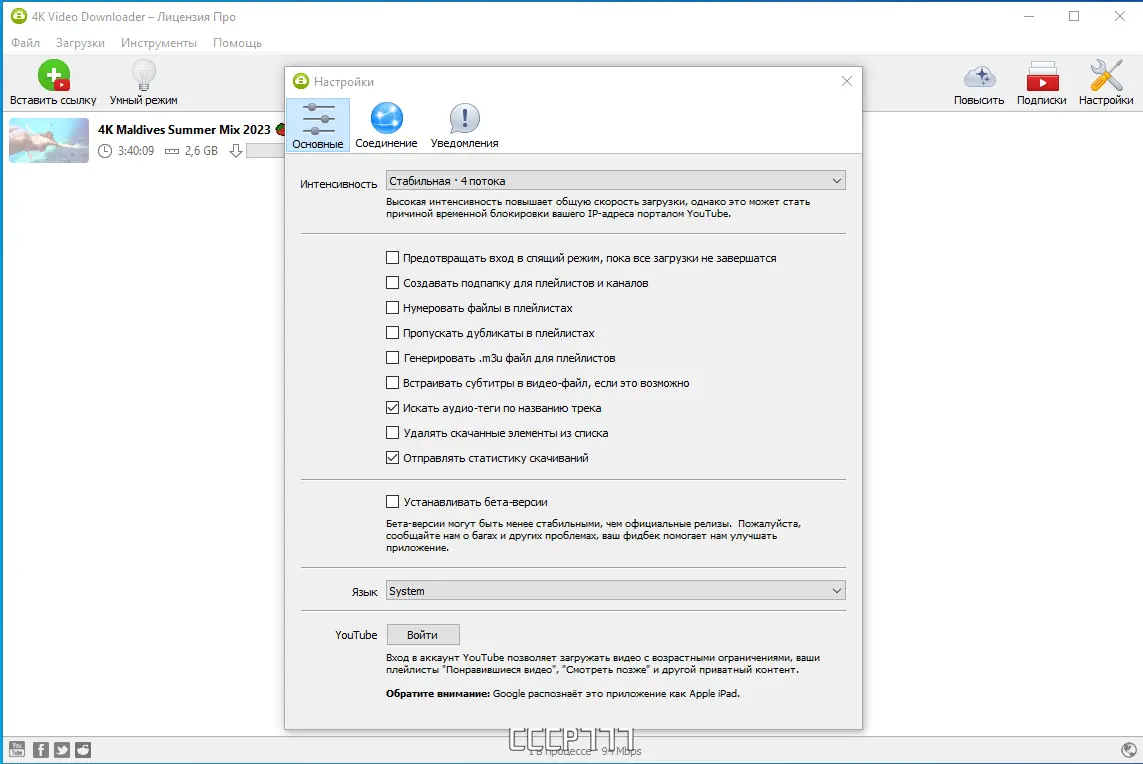This screenshot has width=1143, height=764.
Task: Open Помощь menu
Action: click(237, 43)
